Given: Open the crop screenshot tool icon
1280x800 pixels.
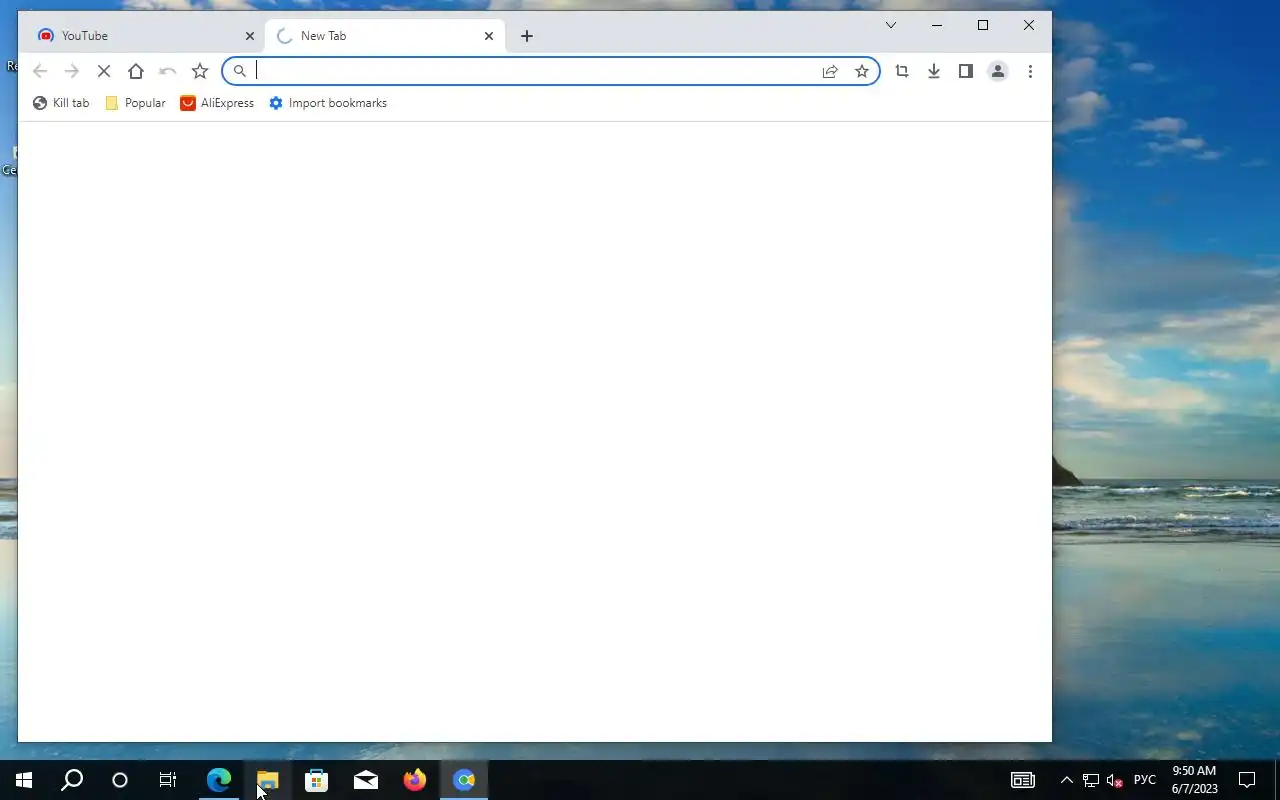Looking at the screenshot, I should tap(902, 71).
